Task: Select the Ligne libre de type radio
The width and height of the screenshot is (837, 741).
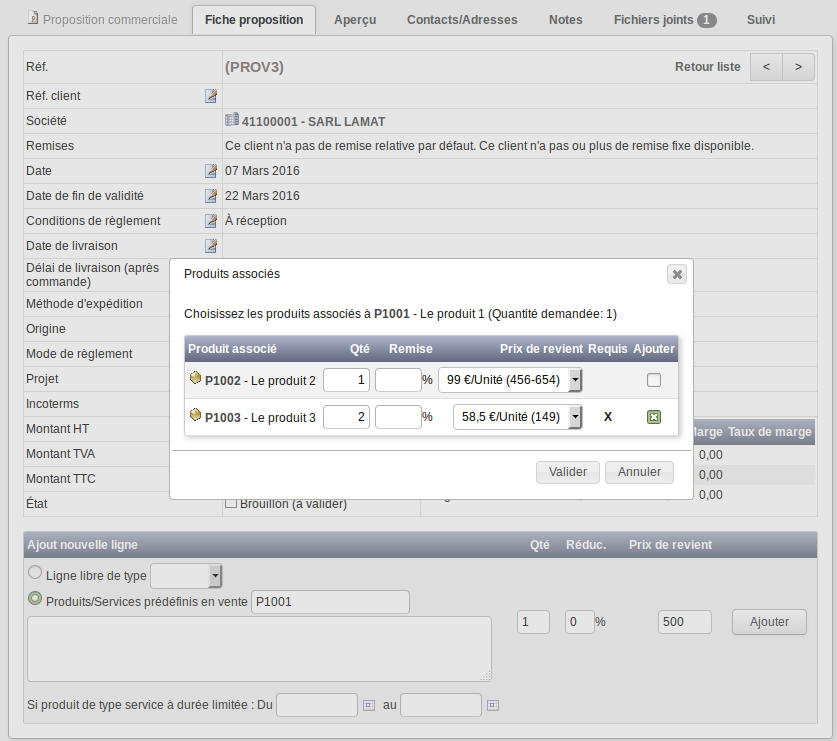Action: [x=35, y=573]
